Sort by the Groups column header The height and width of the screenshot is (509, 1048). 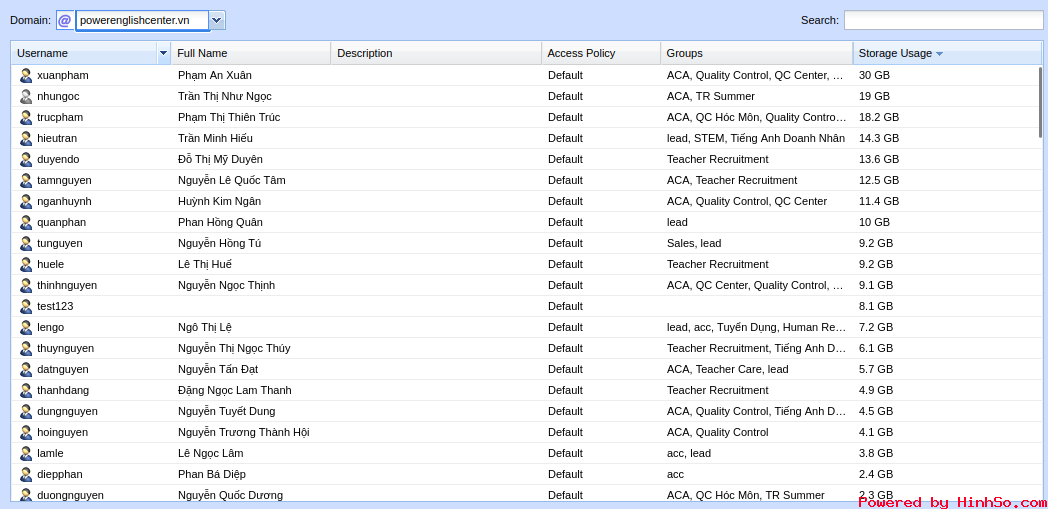757,53
